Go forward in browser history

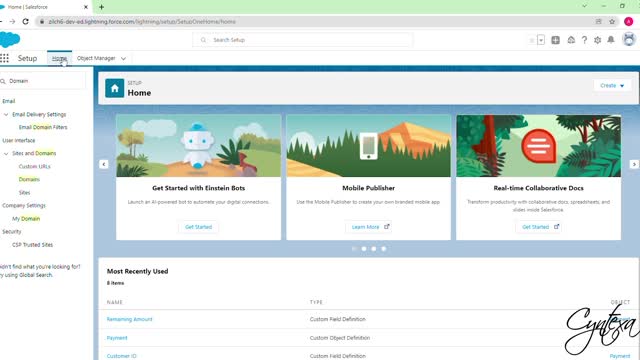coord(12,22)
